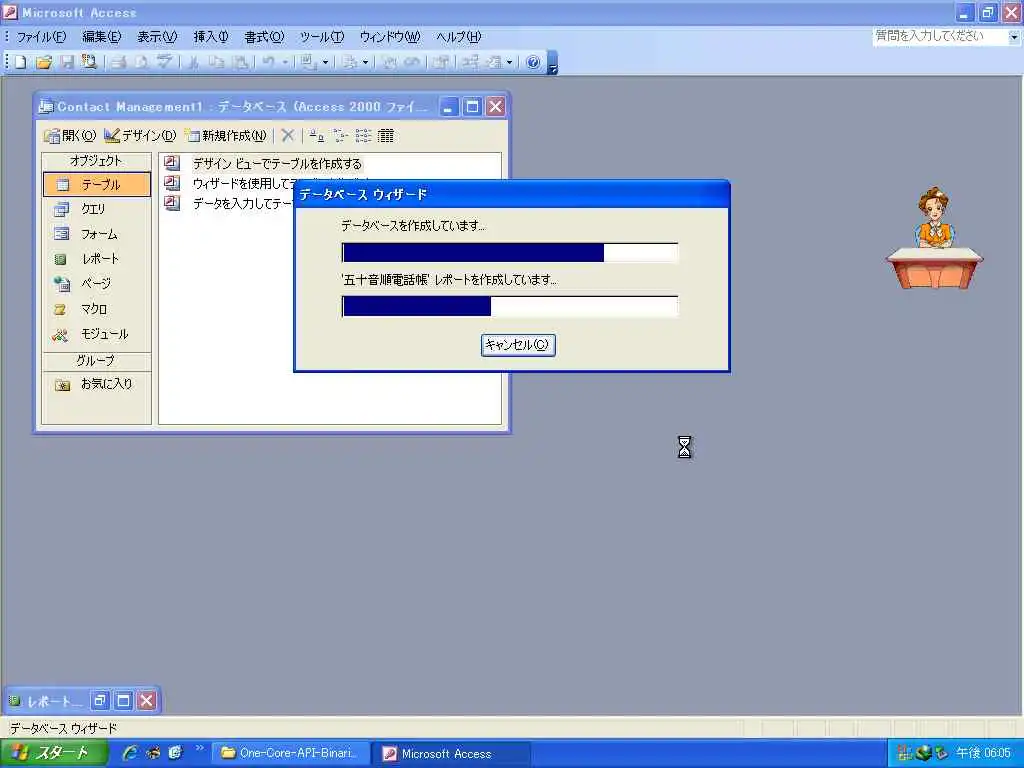Viewport: 1024px width, 768px height.
Task: Open toolbar options arrow at toolbar end
Action: [552, 63]
